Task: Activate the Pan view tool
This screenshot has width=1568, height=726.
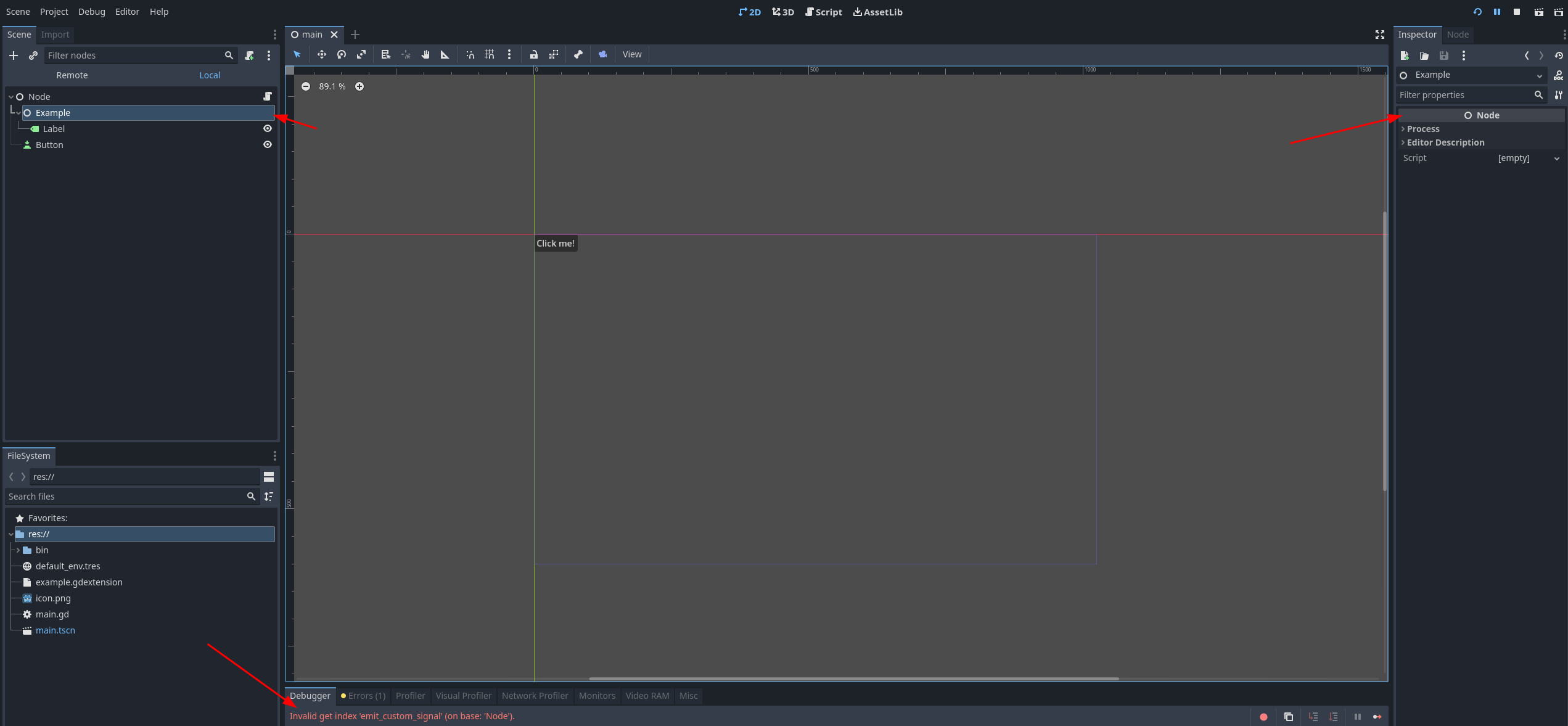Action: 425,55
